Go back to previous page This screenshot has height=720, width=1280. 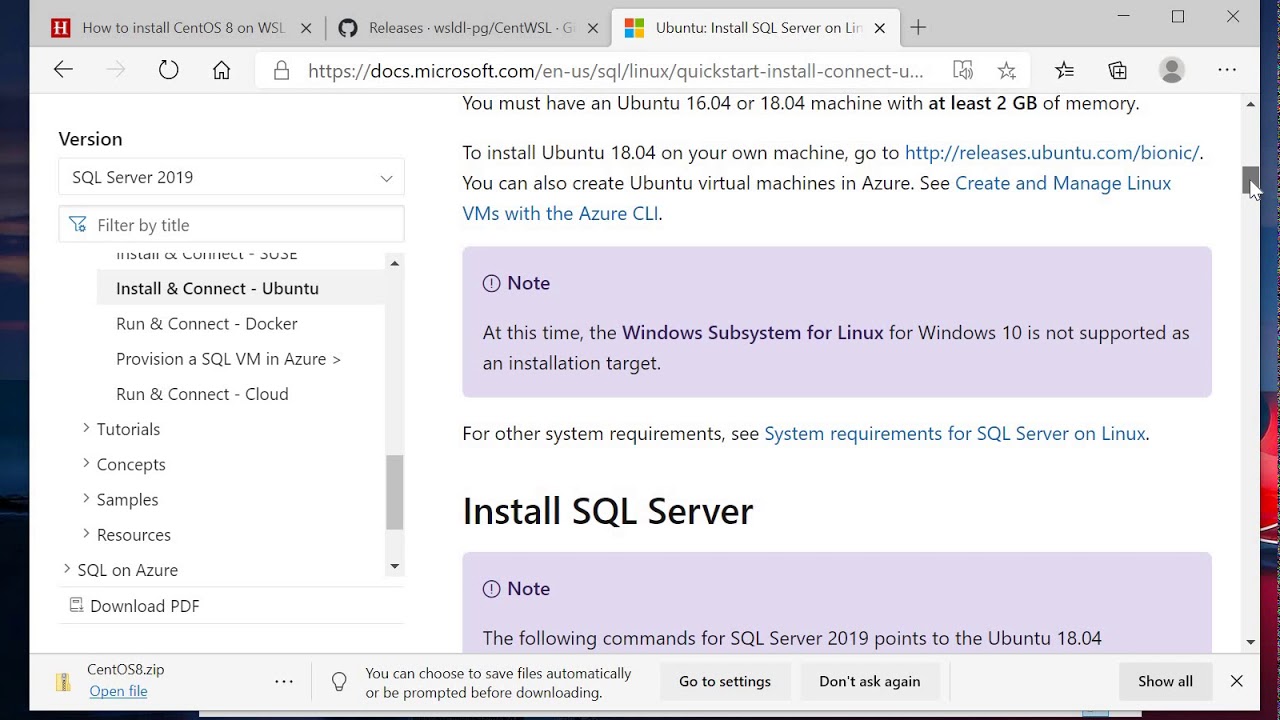[x=63, y=70]
